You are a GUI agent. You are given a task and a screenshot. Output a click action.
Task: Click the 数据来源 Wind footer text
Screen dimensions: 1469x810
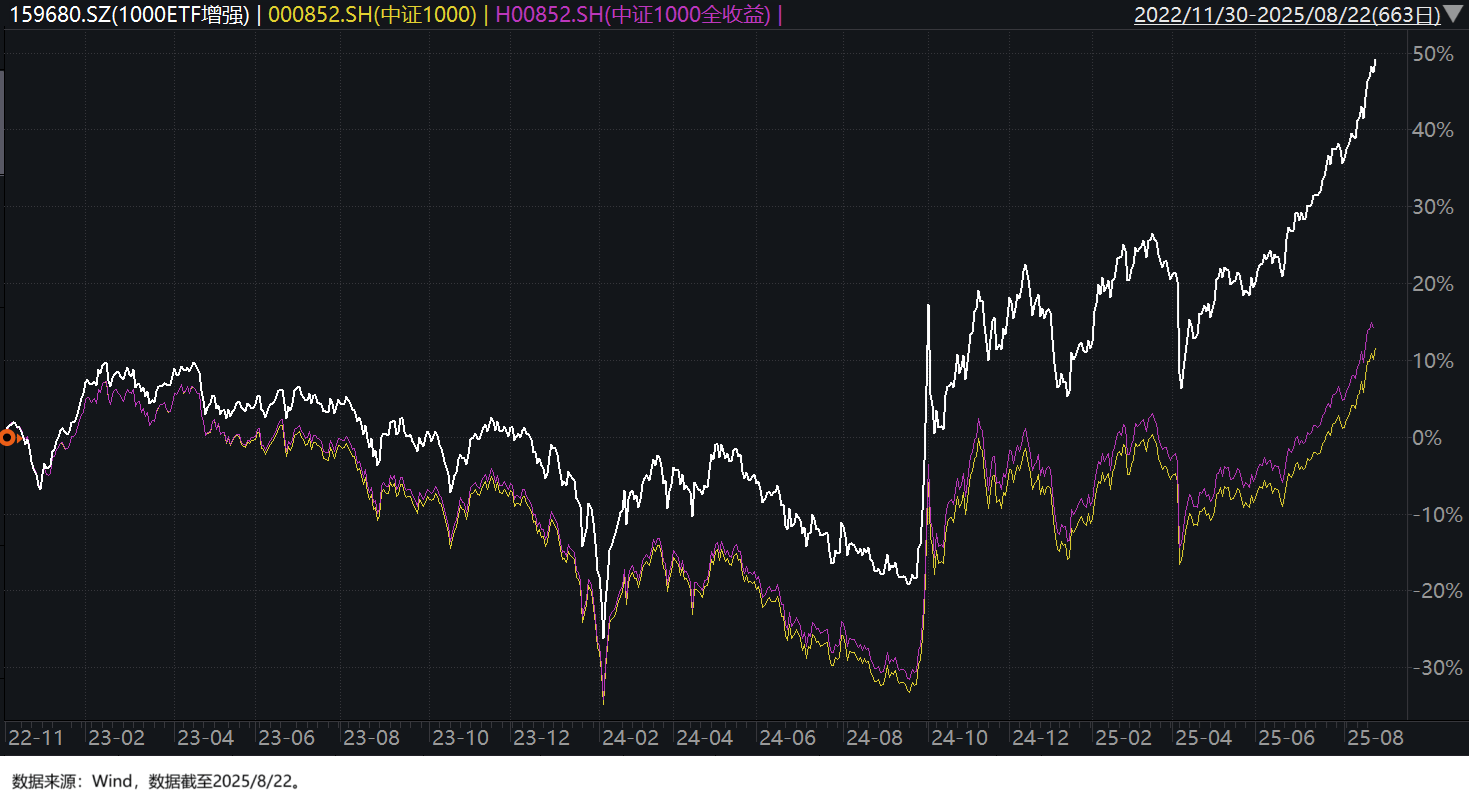pyautogui.click(x=156, y=782)
